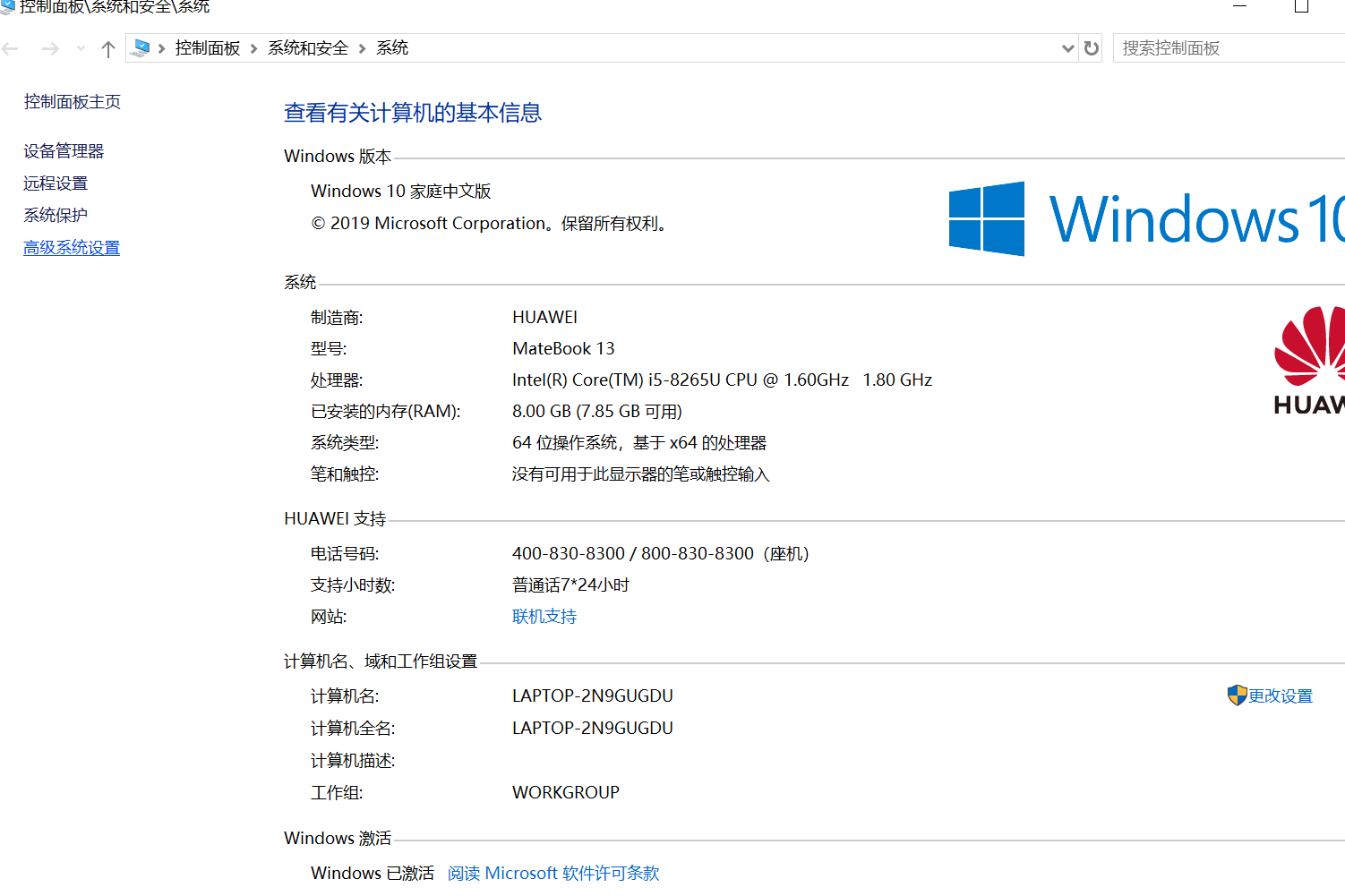Screen dimensions: 1345x896
Task: Open 系统保护 from sidebar
Action: pyautogui.click(x=56, y=216)
